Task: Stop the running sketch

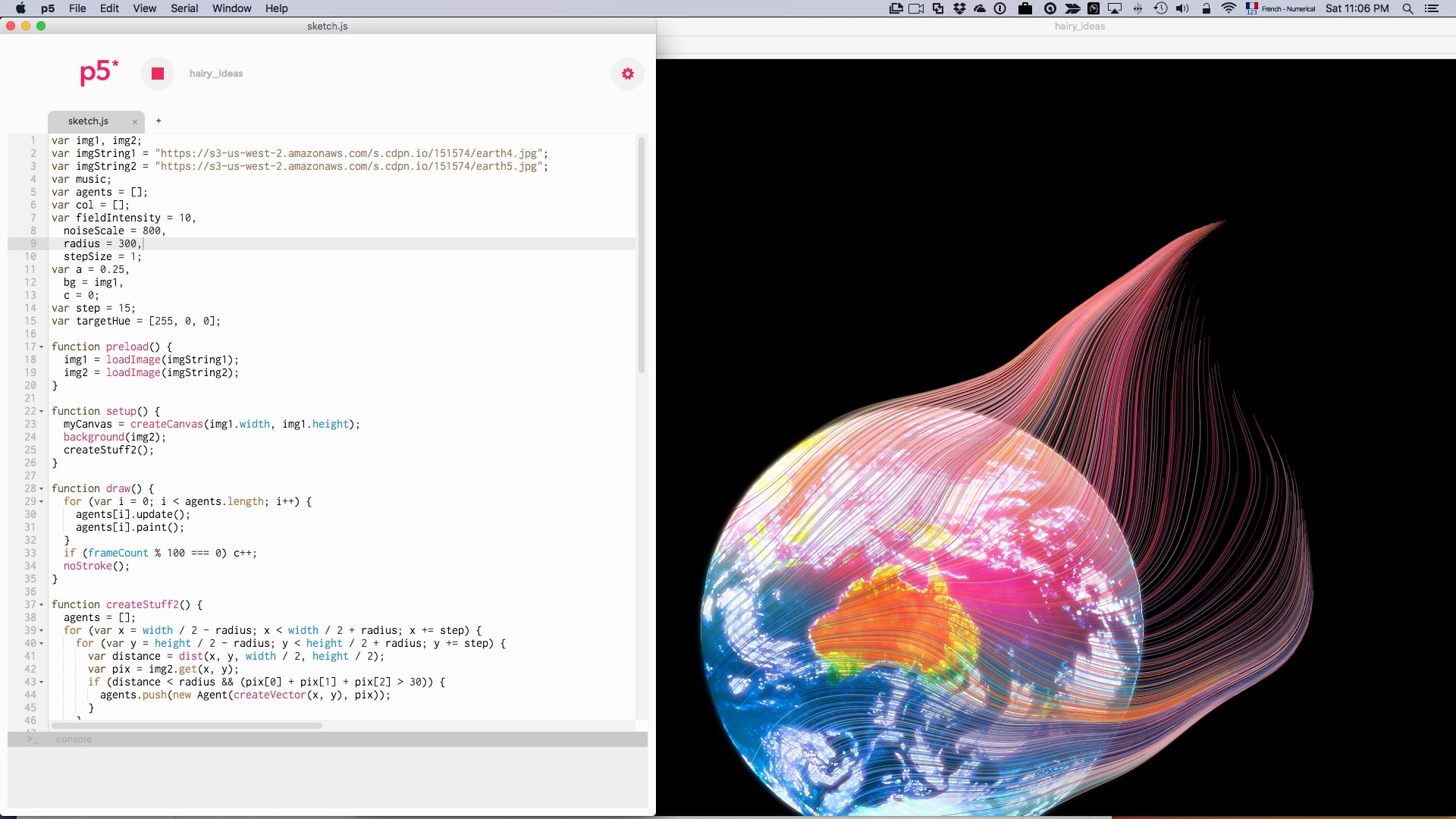Action: pyautogui.click(x=158, y=74)
